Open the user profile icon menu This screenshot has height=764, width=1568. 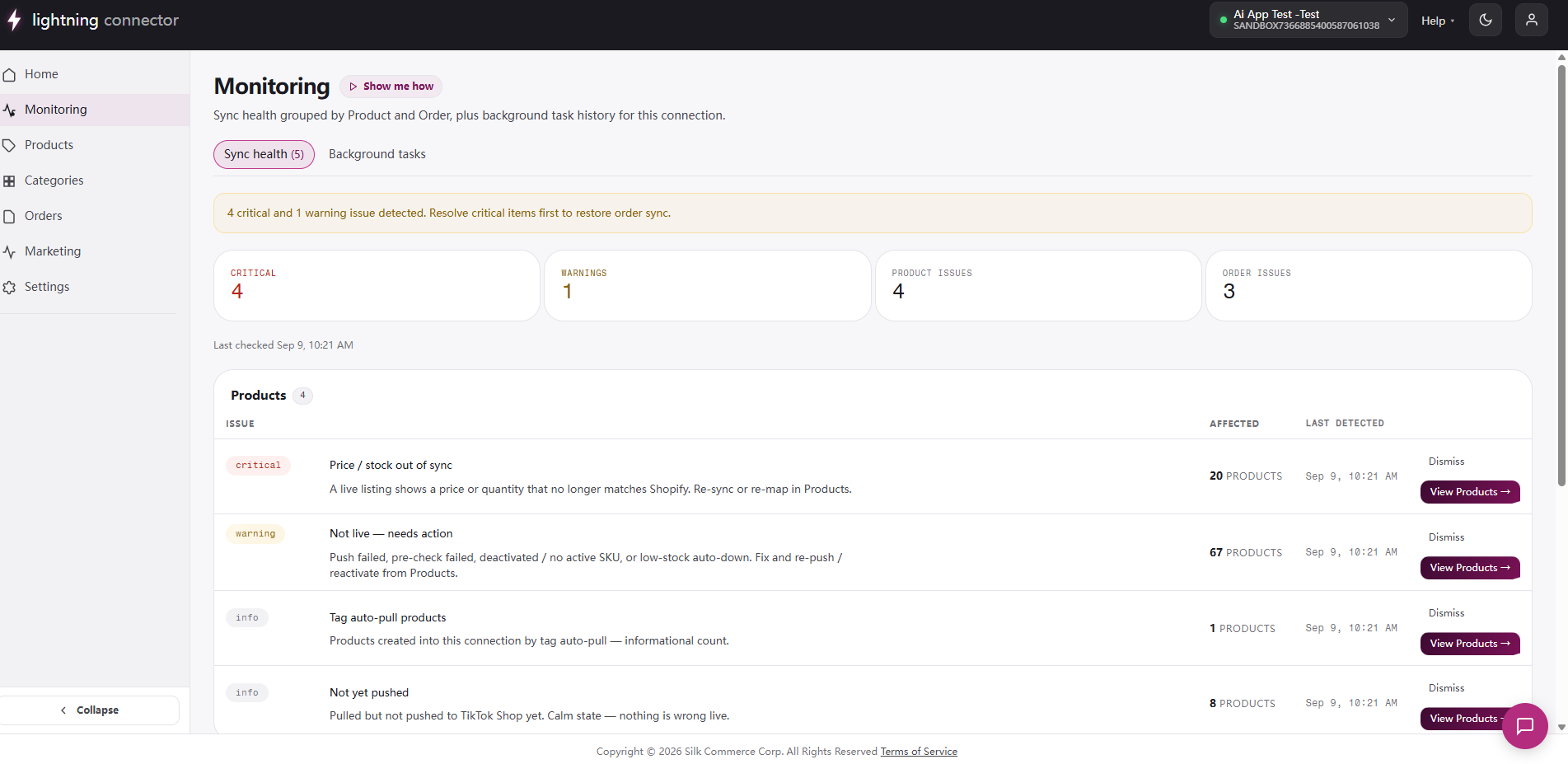point(1532,20)
